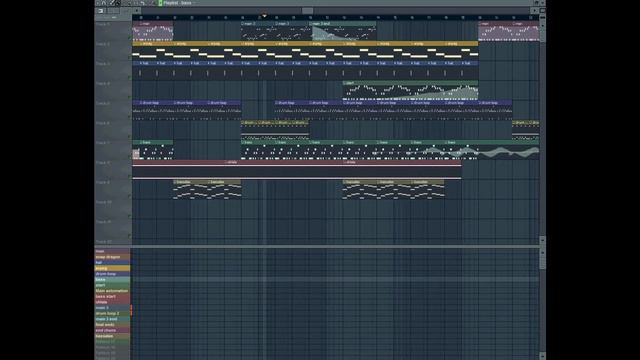Viewport: 640px width, 360px height.
Task: Select the Track 6 header
Action: point(113,130)
